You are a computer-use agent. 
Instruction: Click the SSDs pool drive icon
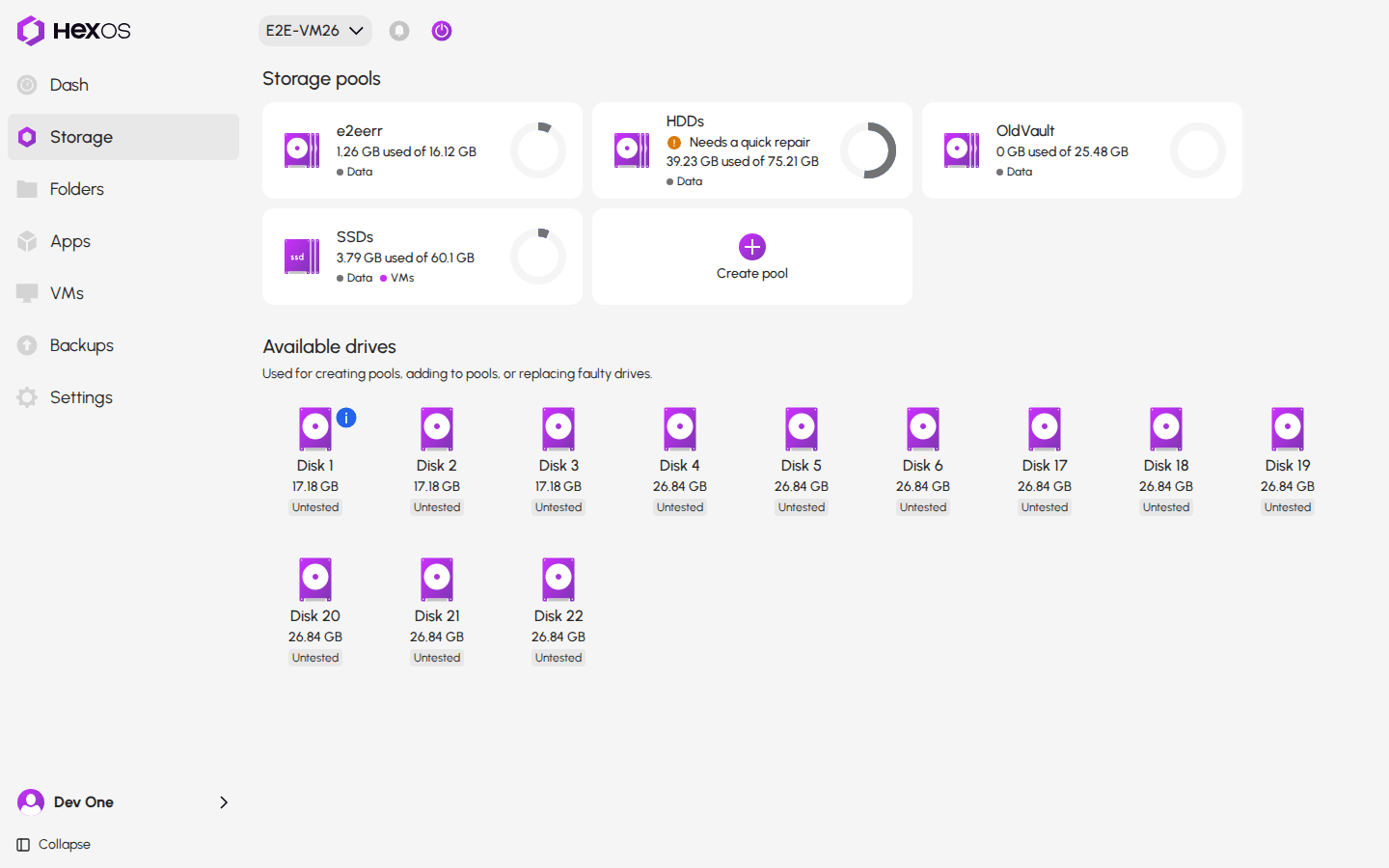coord(302,257)
